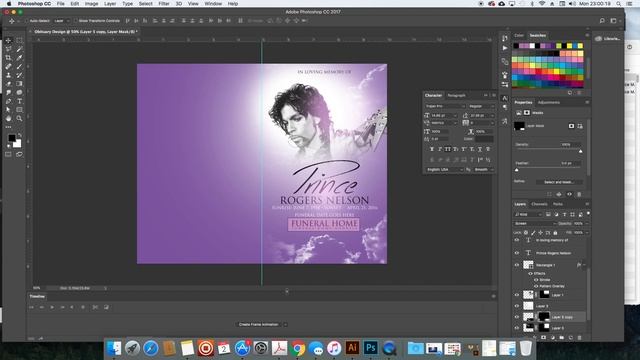Click the Faux Bold button in Character panel
The width and height of the screenshot is (640, 360).
(x=432, y=149)
